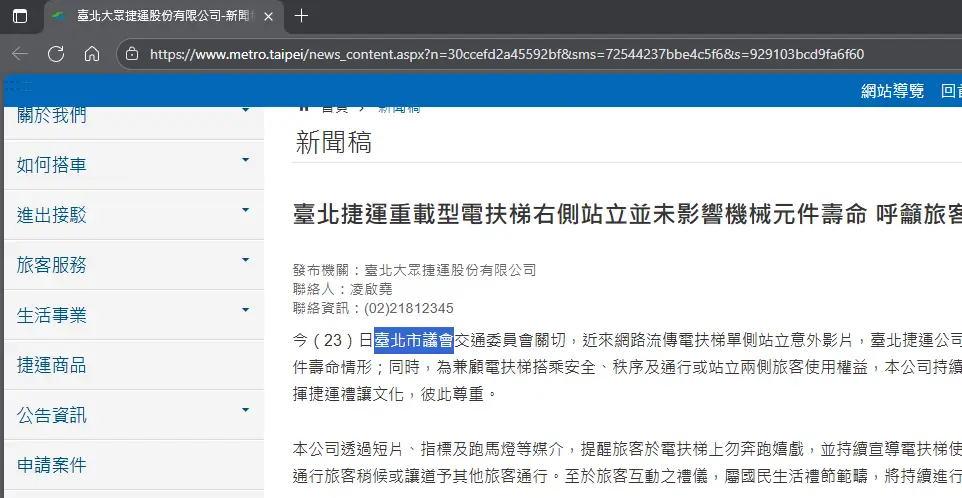This screenshot has width=962, height=498.
Task: Expand the 生活事業 sidebar menu
Action: pos(134,315)
